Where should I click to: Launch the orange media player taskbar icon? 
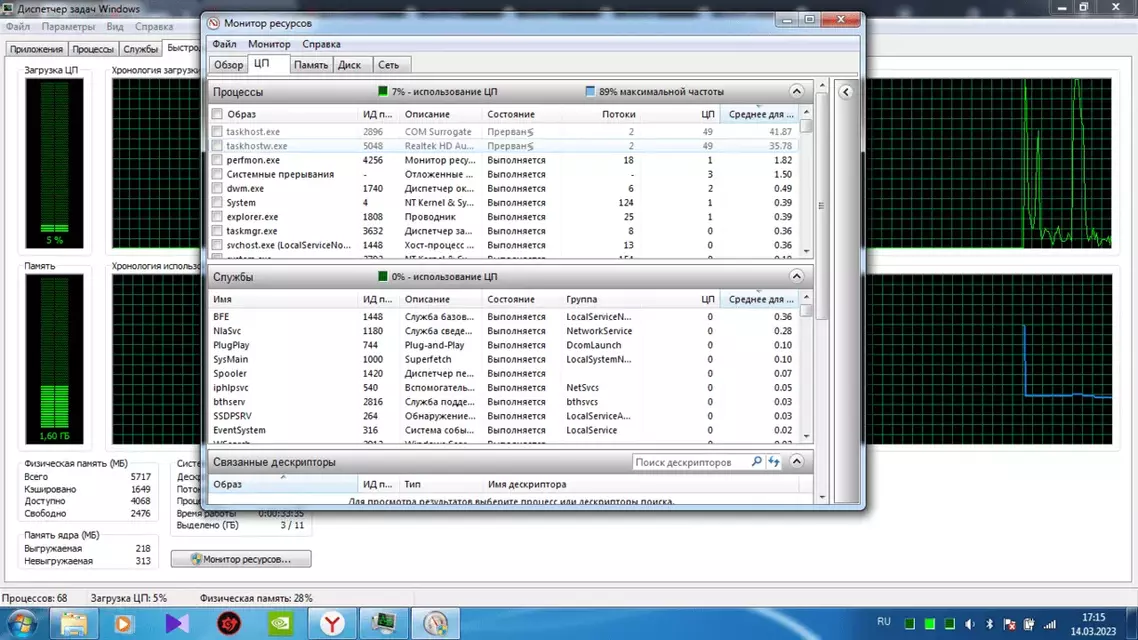pyautogui.click(x=123, y=623)
